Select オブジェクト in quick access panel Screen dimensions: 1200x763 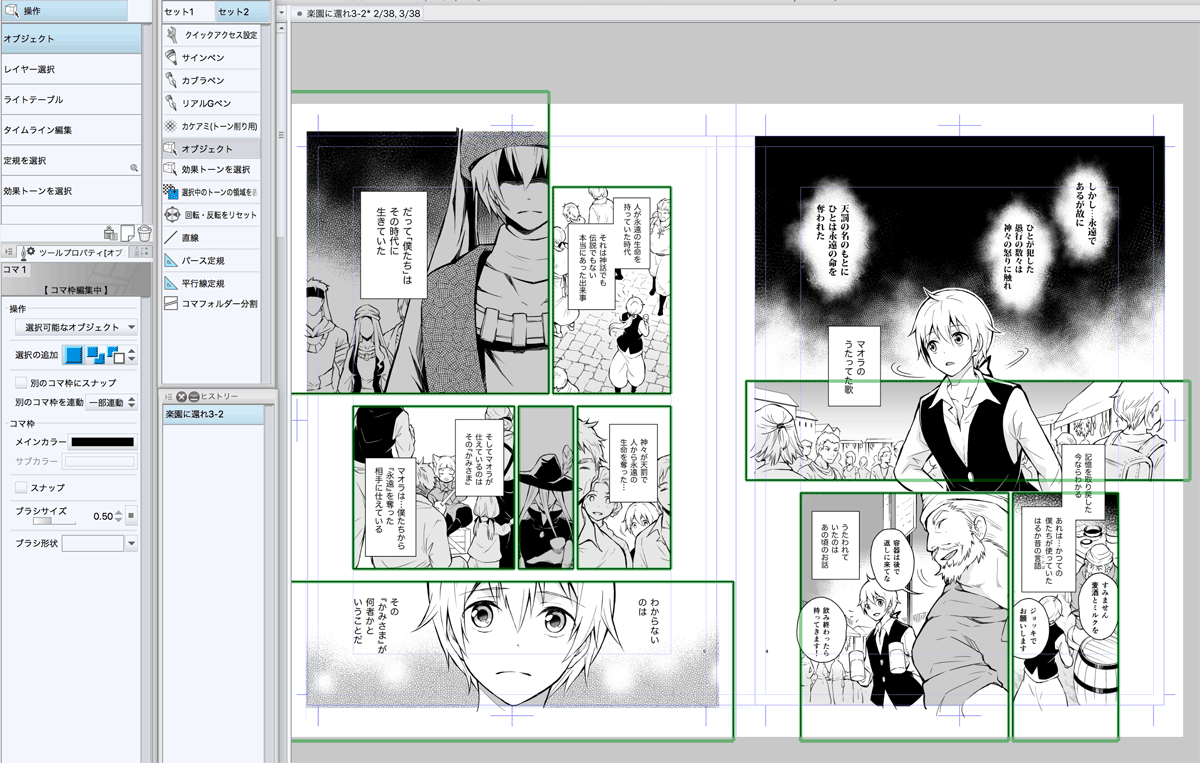click(211, 148)
